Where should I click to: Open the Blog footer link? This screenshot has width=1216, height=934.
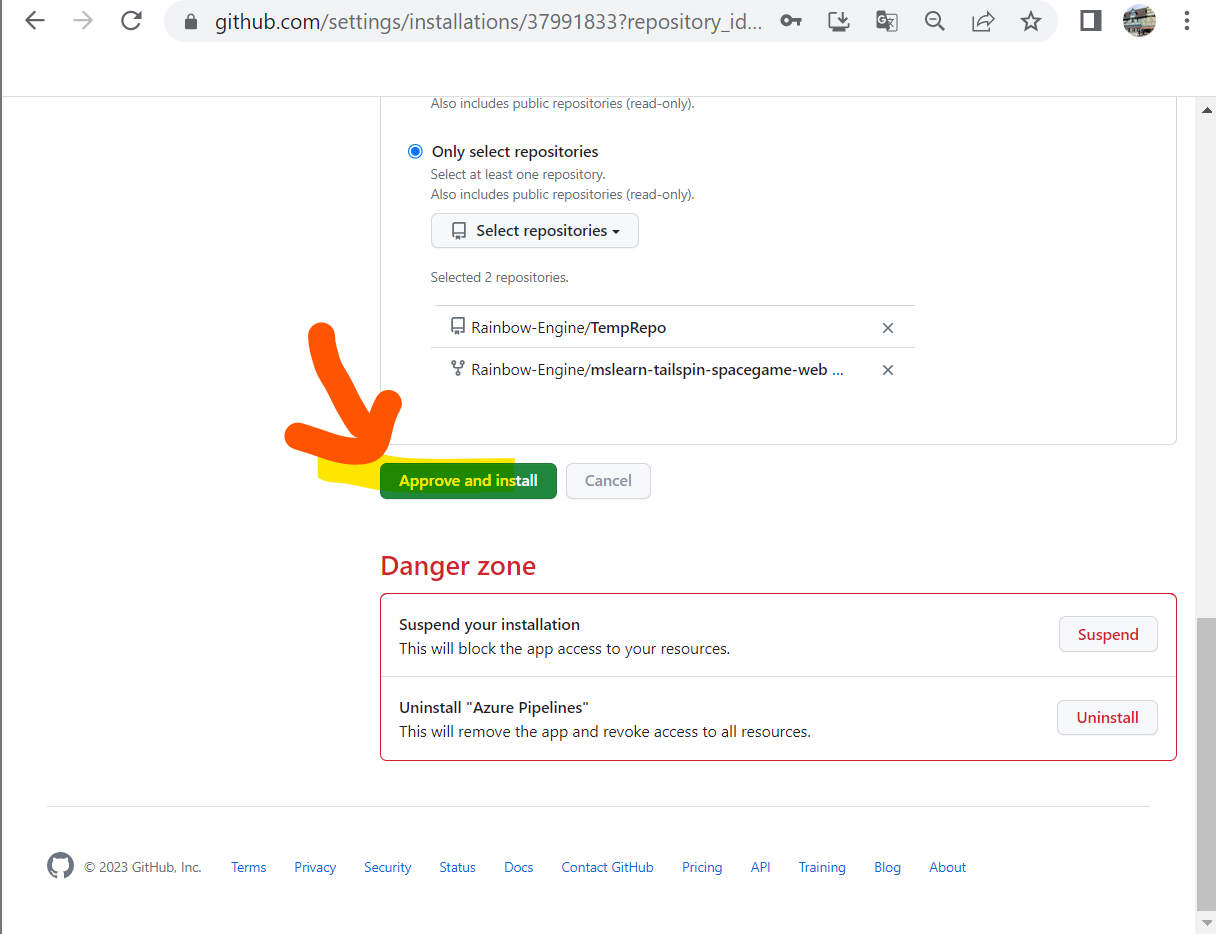coord(887,867)
